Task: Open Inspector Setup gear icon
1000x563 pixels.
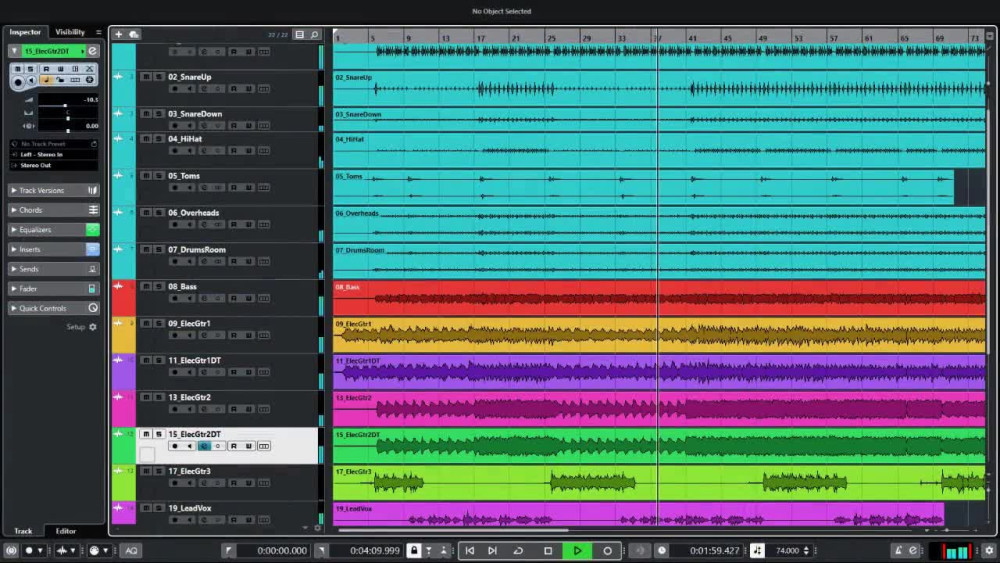Action: (x=93, y=327)
